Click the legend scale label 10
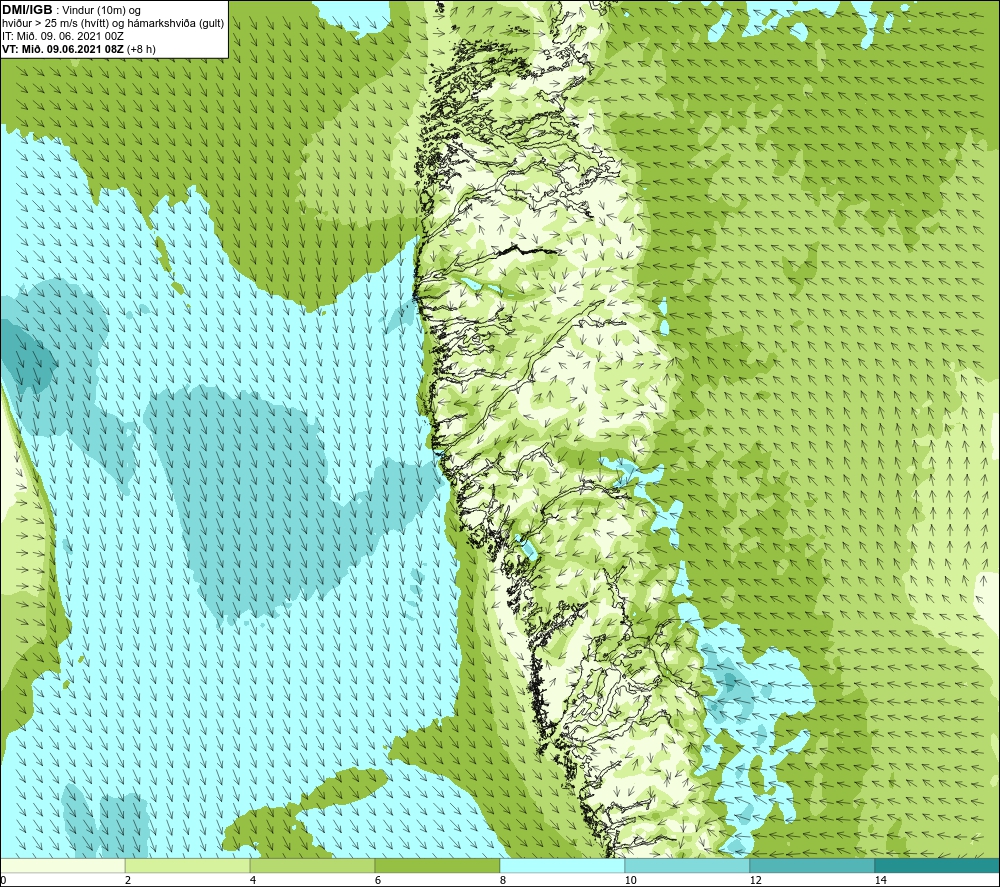 630,881
